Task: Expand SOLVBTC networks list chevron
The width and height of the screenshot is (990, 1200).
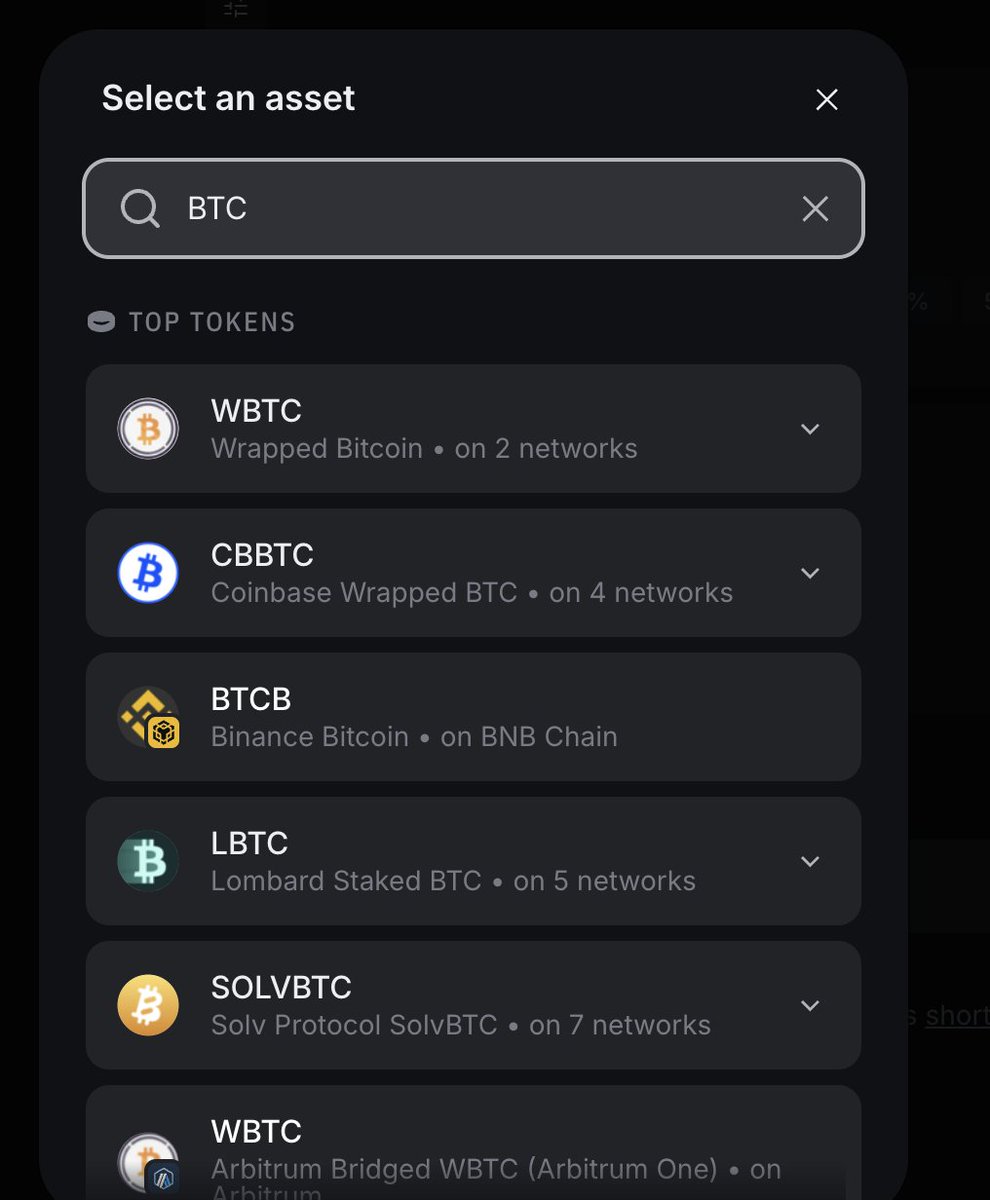Action: point(810,1005)
